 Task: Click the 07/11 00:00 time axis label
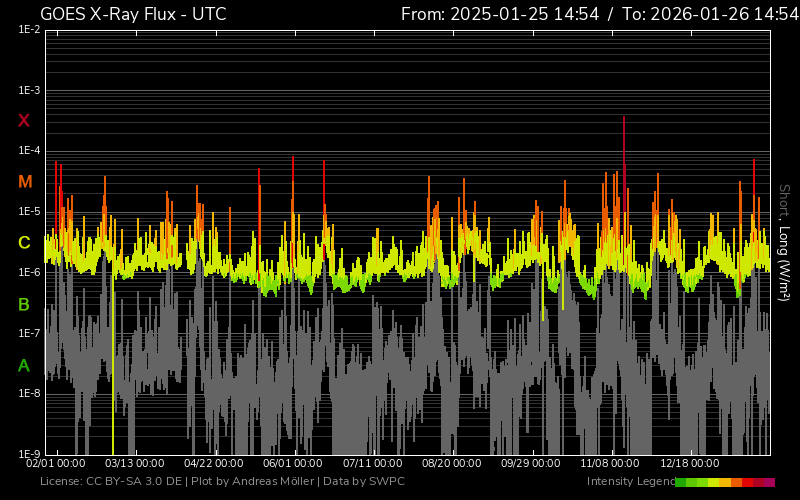[x=372, y=463]
